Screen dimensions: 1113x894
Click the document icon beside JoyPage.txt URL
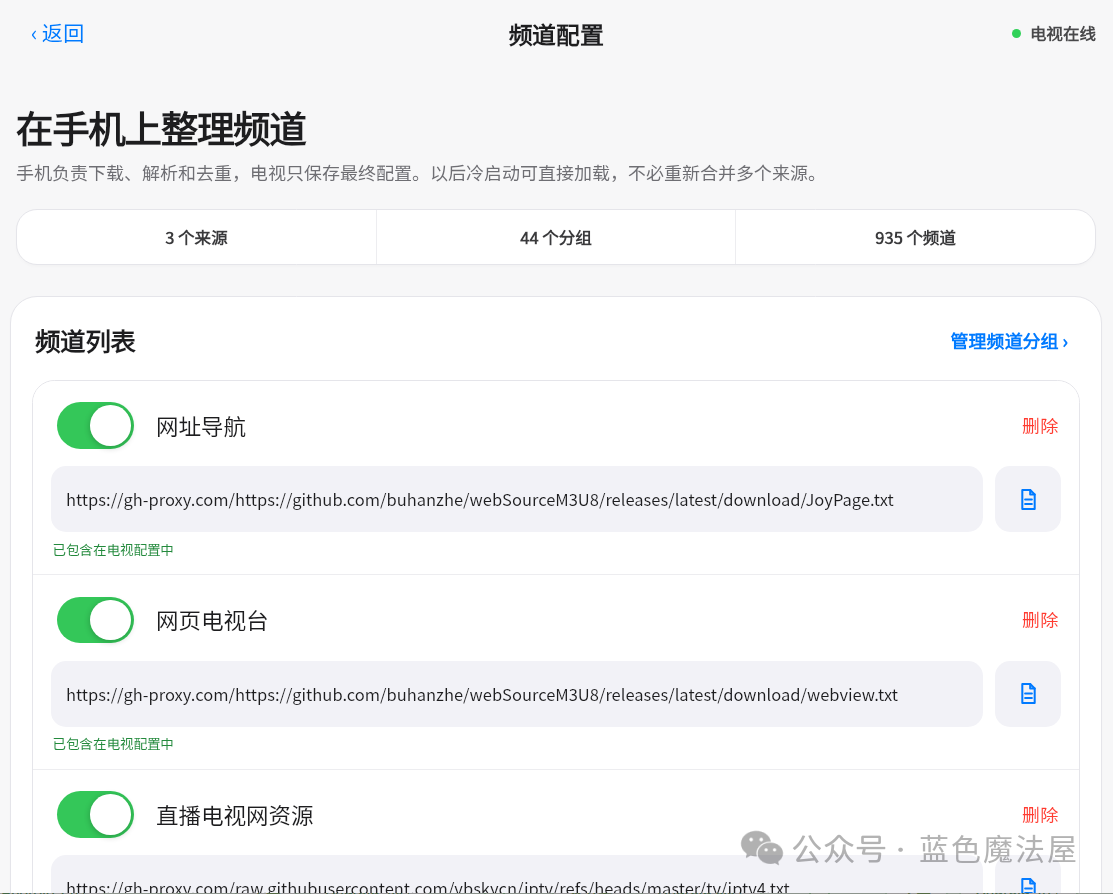(1028, 499)
